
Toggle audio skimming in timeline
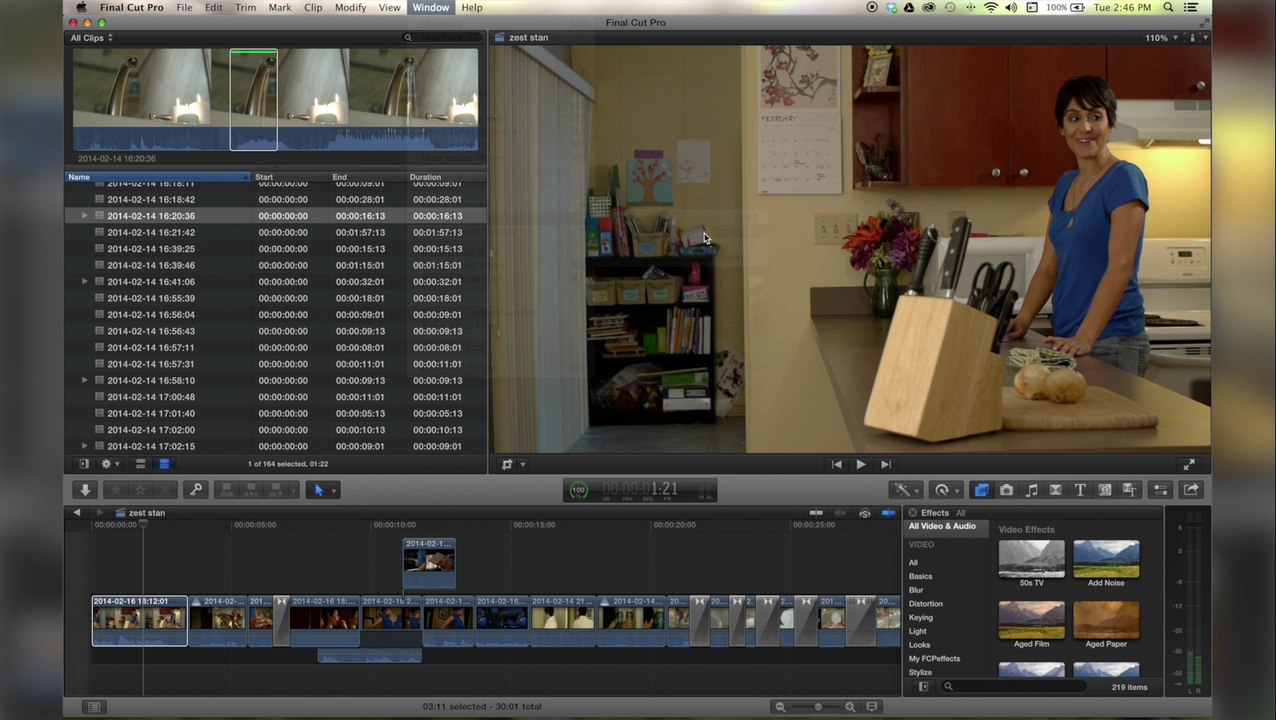tap(840, 513)
